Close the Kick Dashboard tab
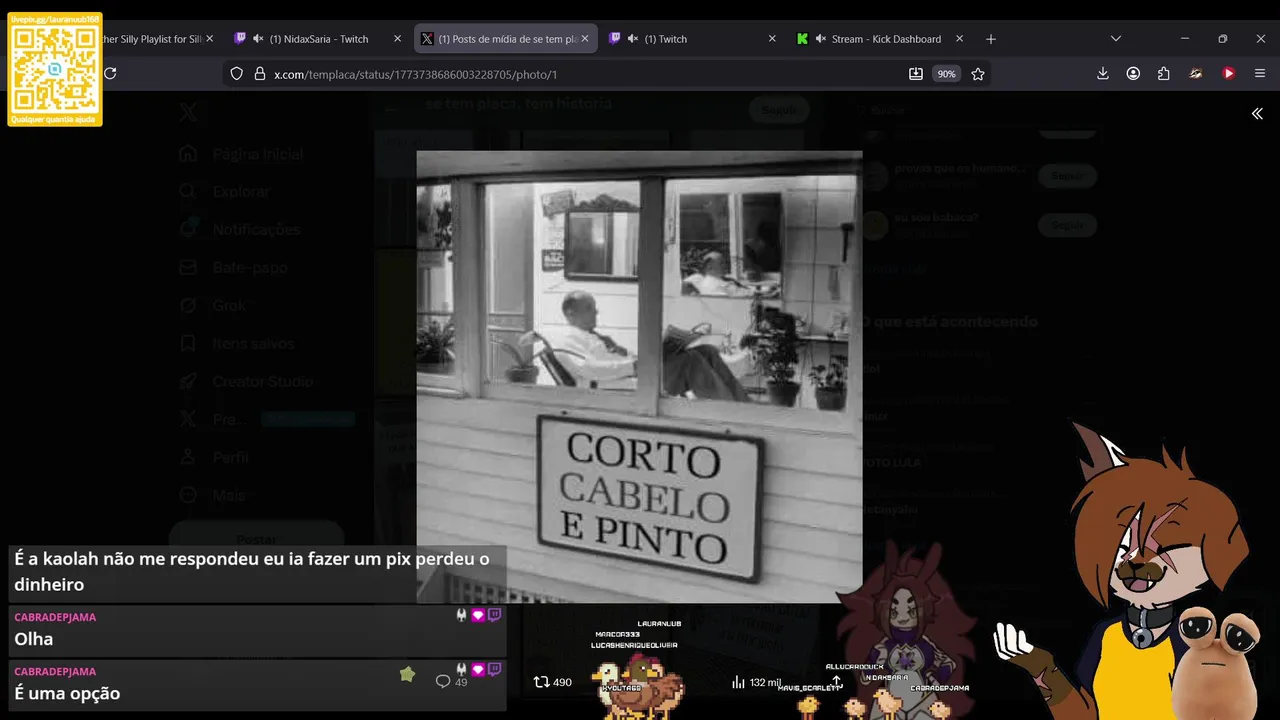Image resolution: width=1280 pixels, height=720 pixels. click(959, 39)
